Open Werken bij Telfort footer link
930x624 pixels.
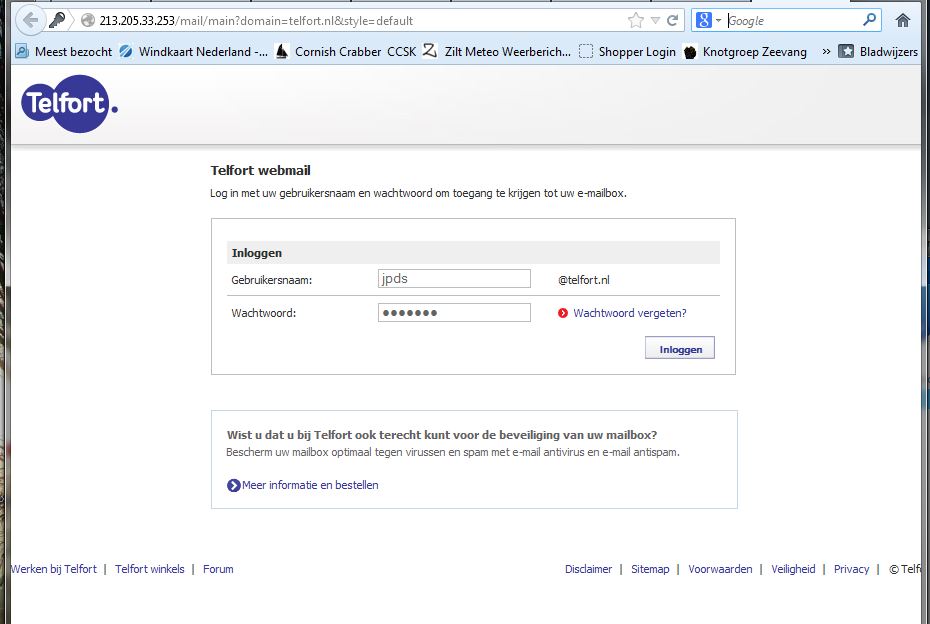click(x=53, y=569)
